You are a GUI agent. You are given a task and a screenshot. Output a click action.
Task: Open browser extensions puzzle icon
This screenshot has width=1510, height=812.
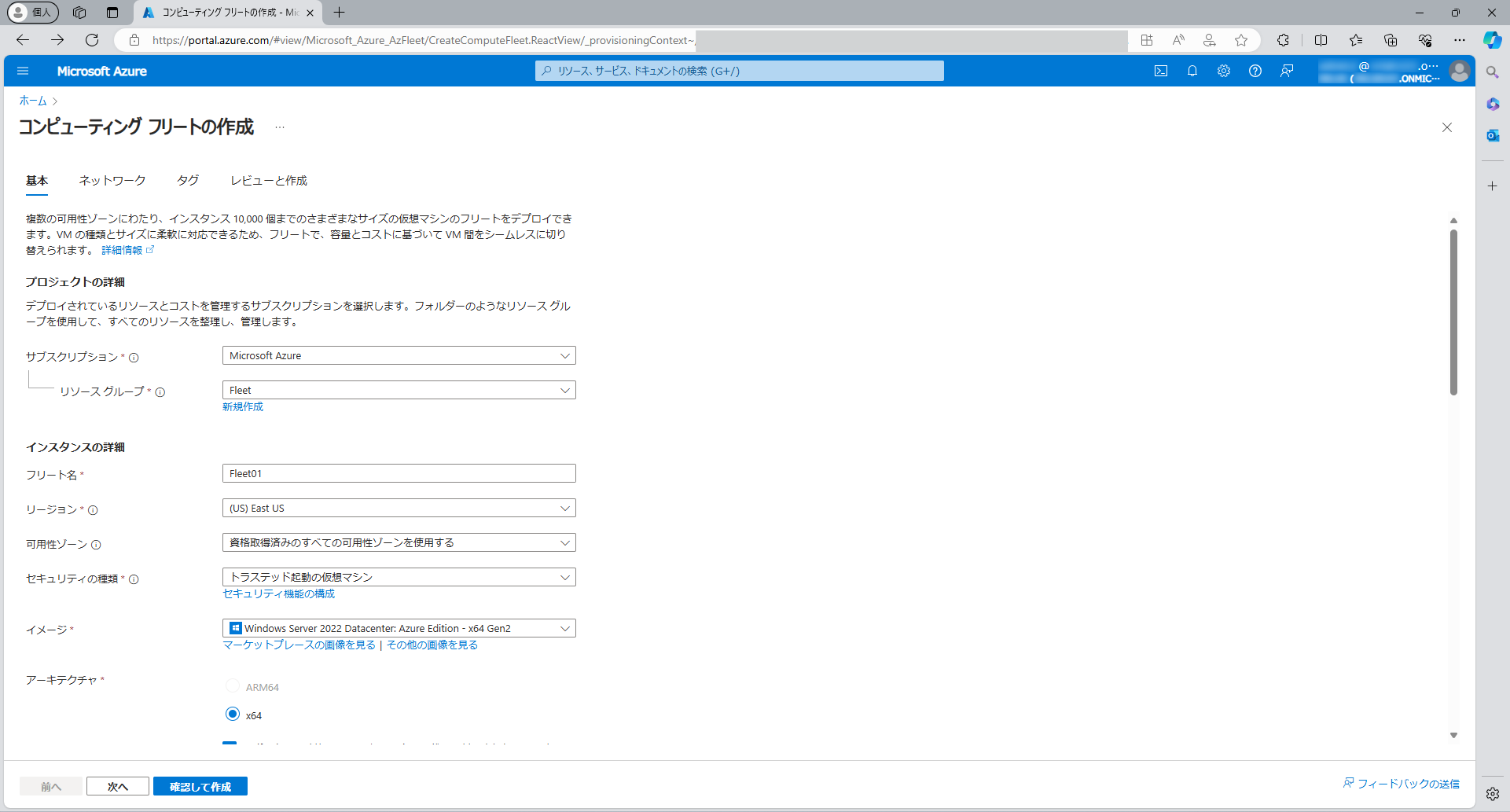coord(1283,40)
